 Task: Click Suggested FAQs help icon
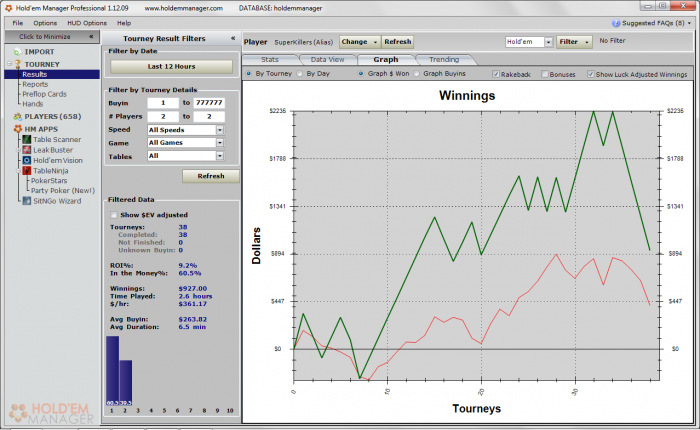tap(616, 23)
